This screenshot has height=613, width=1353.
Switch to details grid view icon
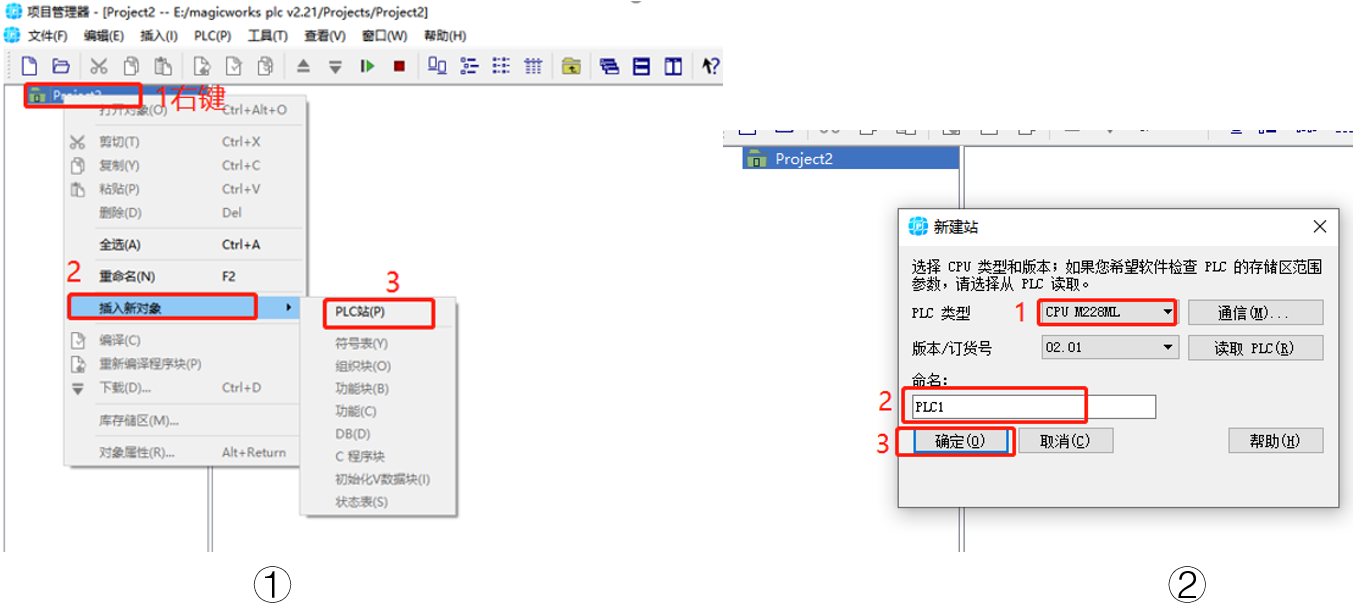coord(533,66)
